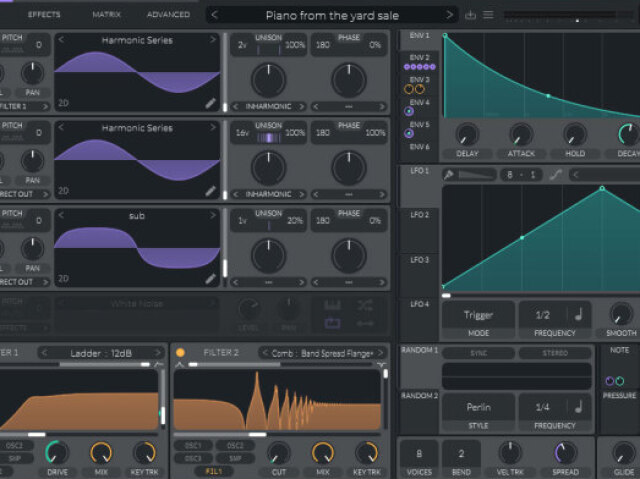Edit the second Harmonic Series wavetable with the pencil icon
The width and height of the screenshot is (640, 479).
(210, 191)
